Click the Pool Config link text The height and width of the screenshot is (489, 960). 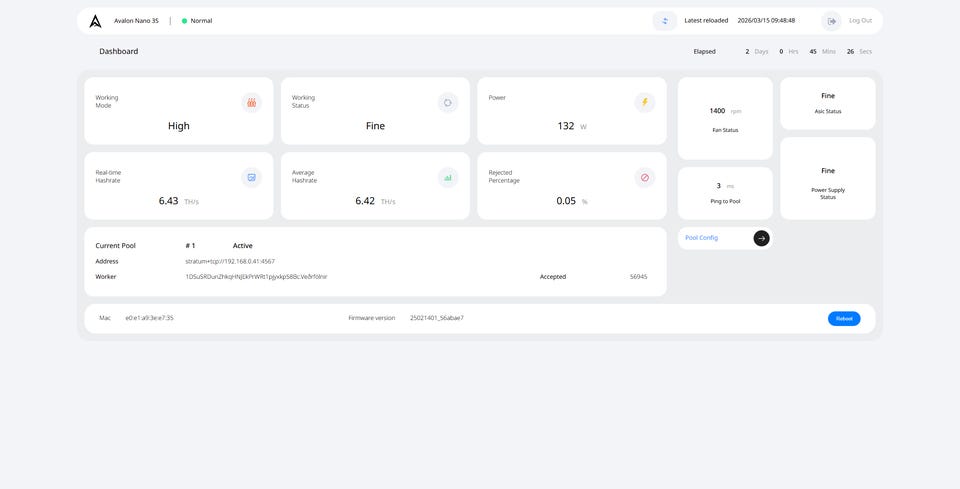tap(701, 238)
